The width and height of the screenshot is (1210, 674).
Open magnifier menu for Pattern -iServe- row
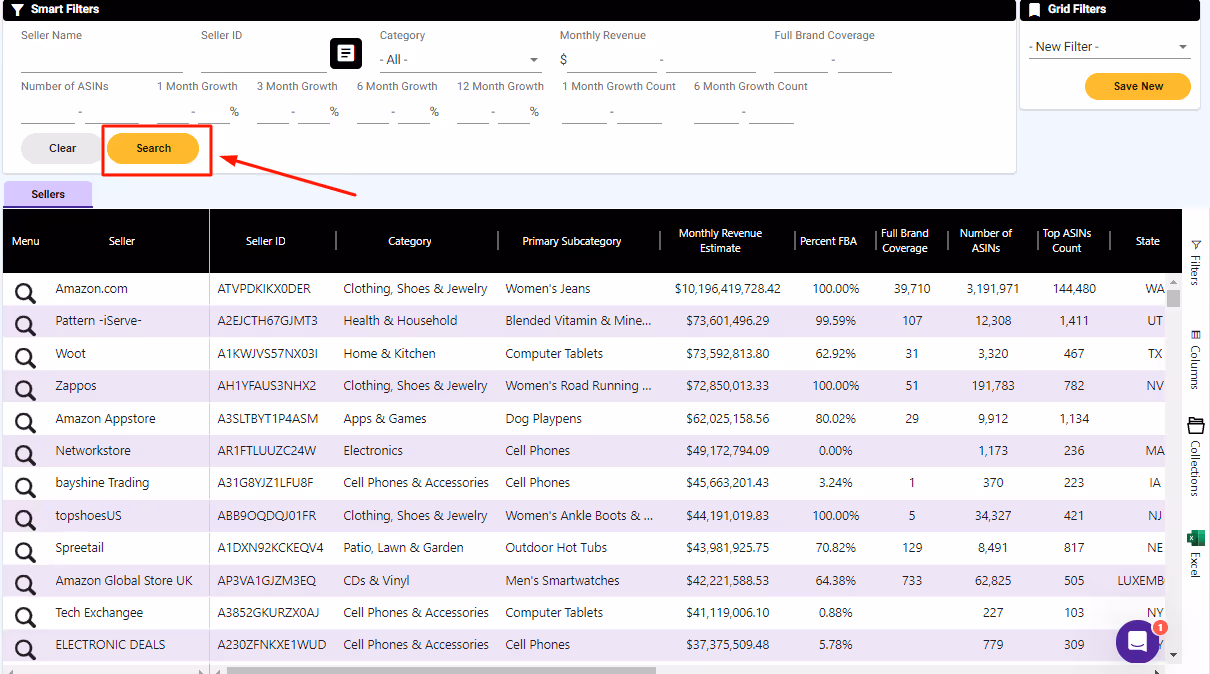[25, 323]
